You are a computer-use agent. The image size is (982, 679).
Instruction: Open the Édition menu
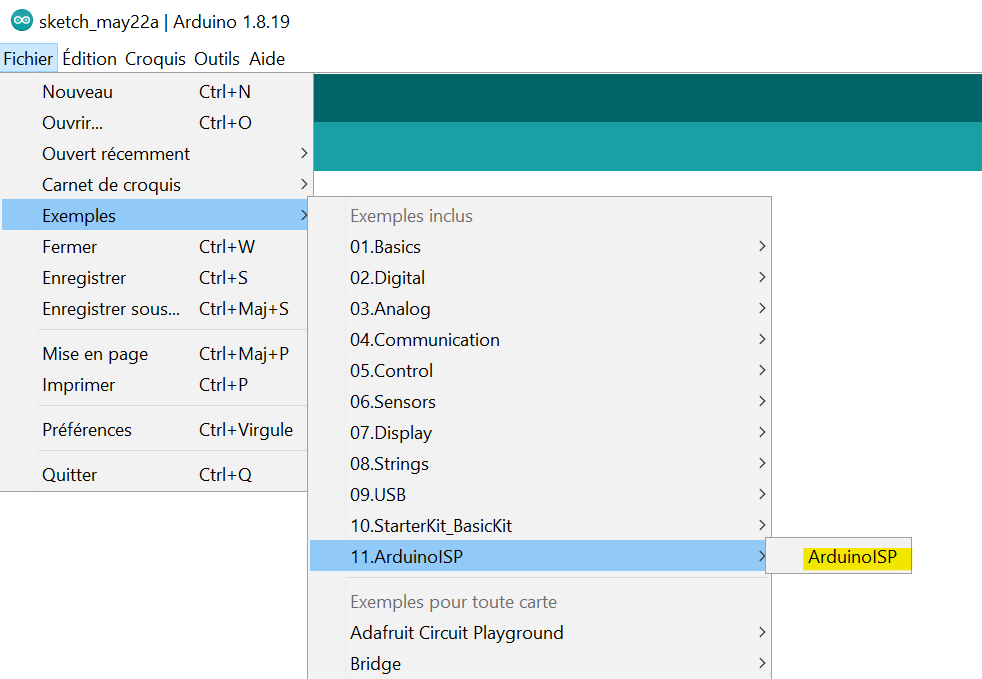coord(90,58)
